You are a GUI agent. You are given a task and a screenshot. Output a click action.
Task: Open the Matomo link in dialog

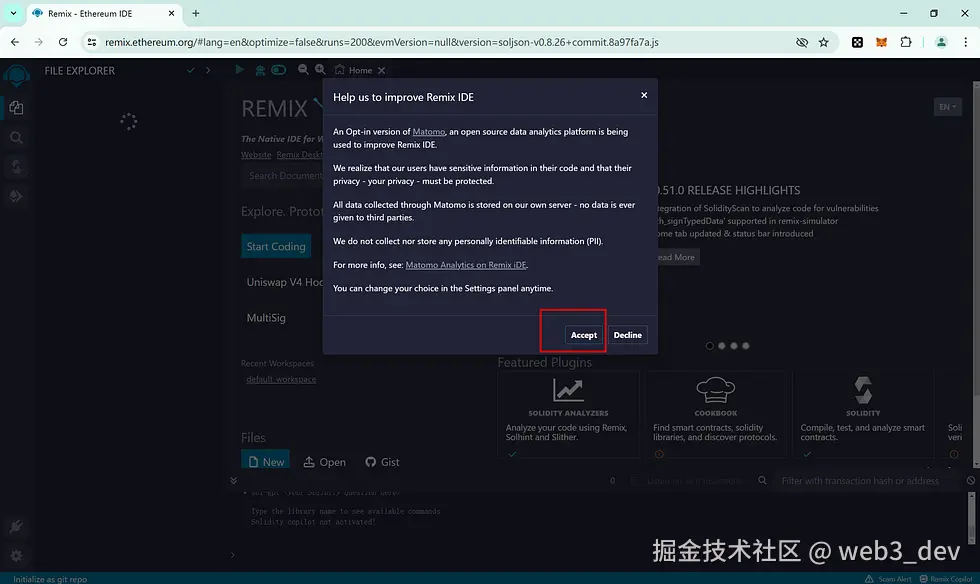point(429,132)
